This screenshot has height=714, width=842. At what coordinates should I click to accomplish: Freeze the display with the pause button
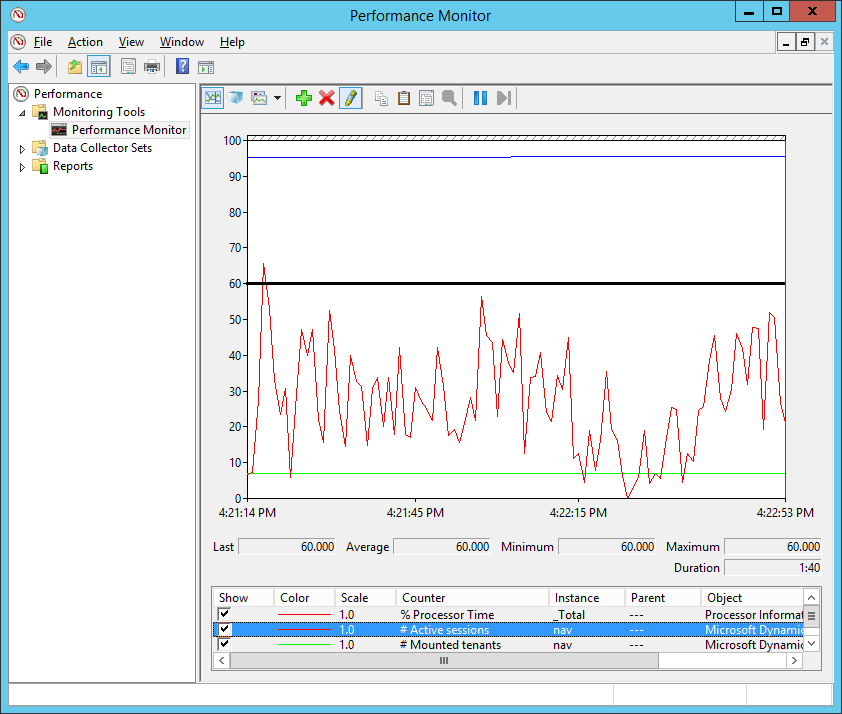[x=480, y=98]
